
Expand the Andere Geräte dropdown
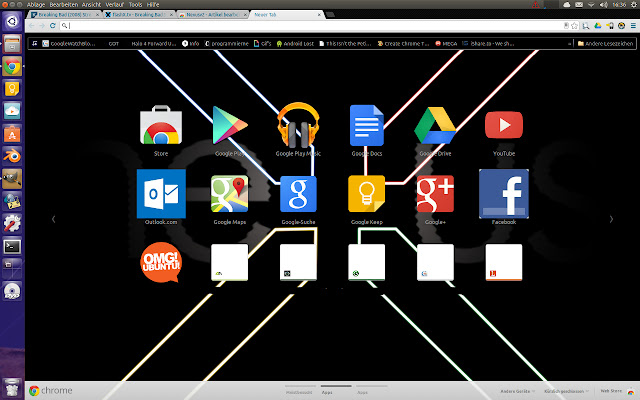518,391
